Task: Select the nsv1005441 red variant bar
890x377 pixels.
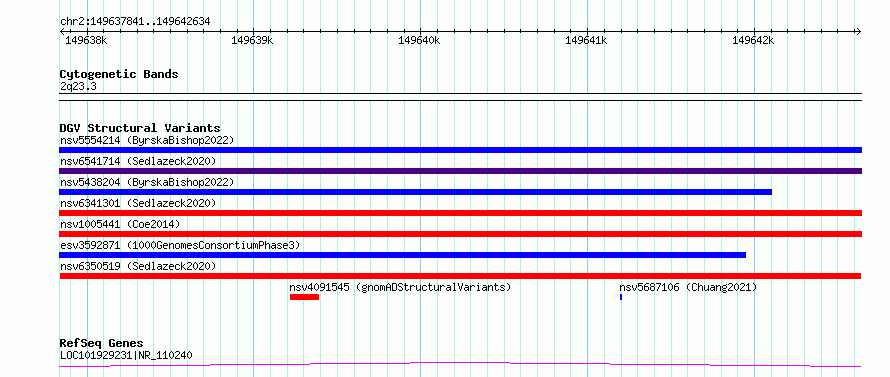Action: (460, 234)
